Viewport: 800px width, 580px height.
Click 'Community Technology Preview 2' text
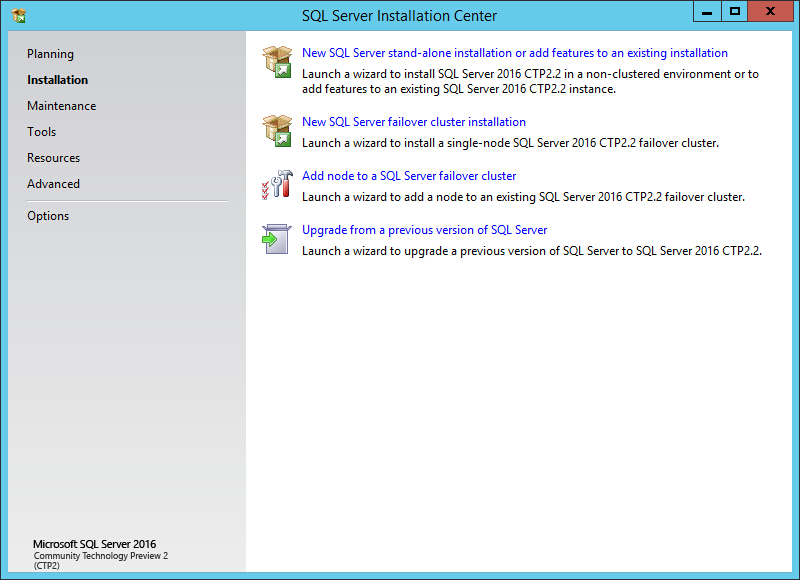coord(101,556)
